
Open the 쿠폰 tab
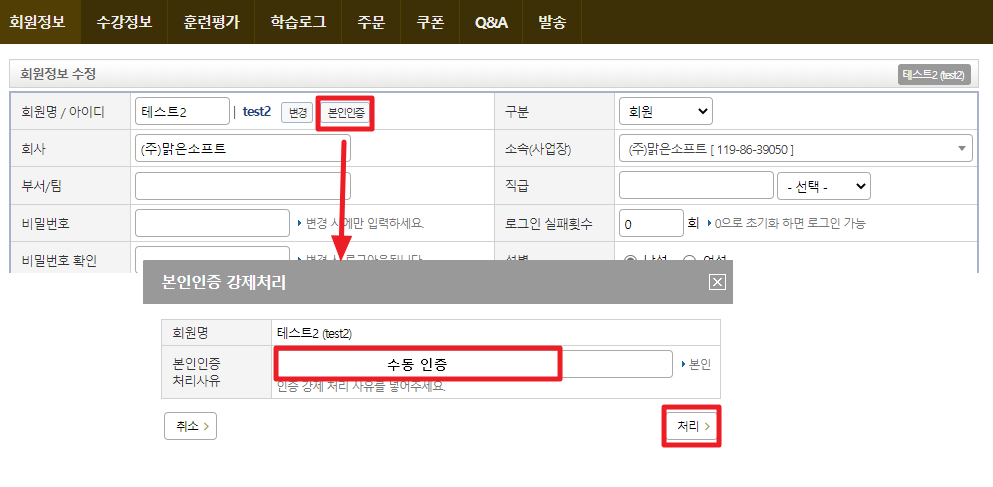coord(431,22)
